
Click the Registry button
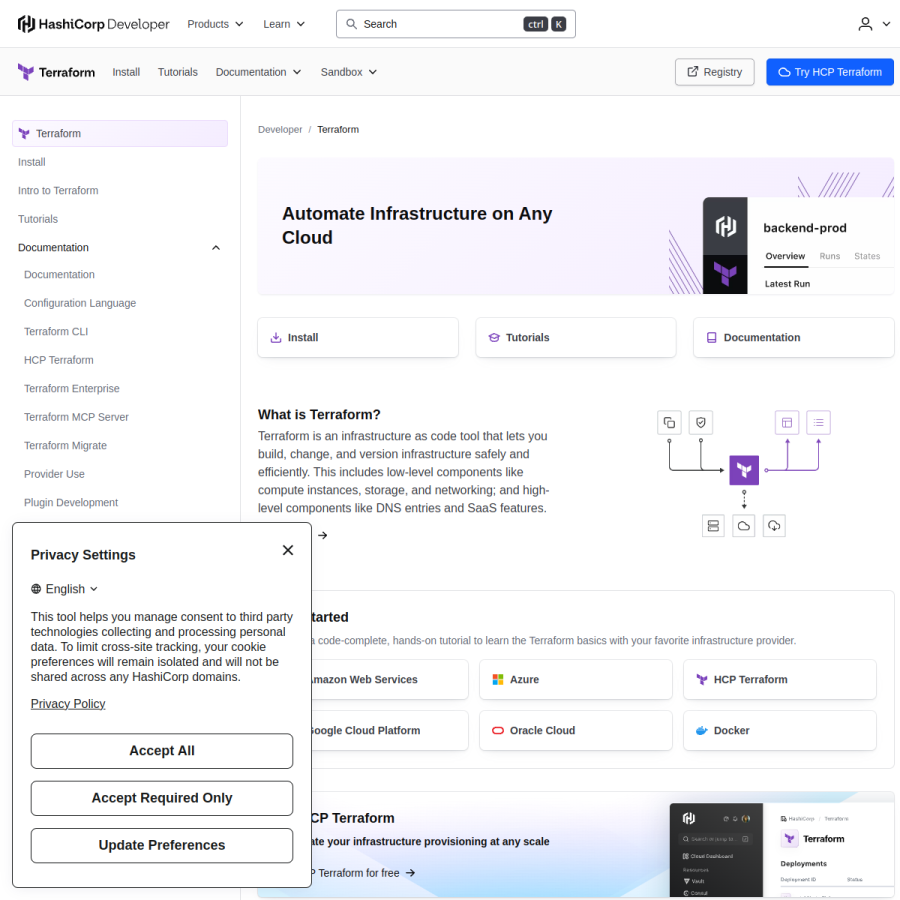[x=715, y=72]
